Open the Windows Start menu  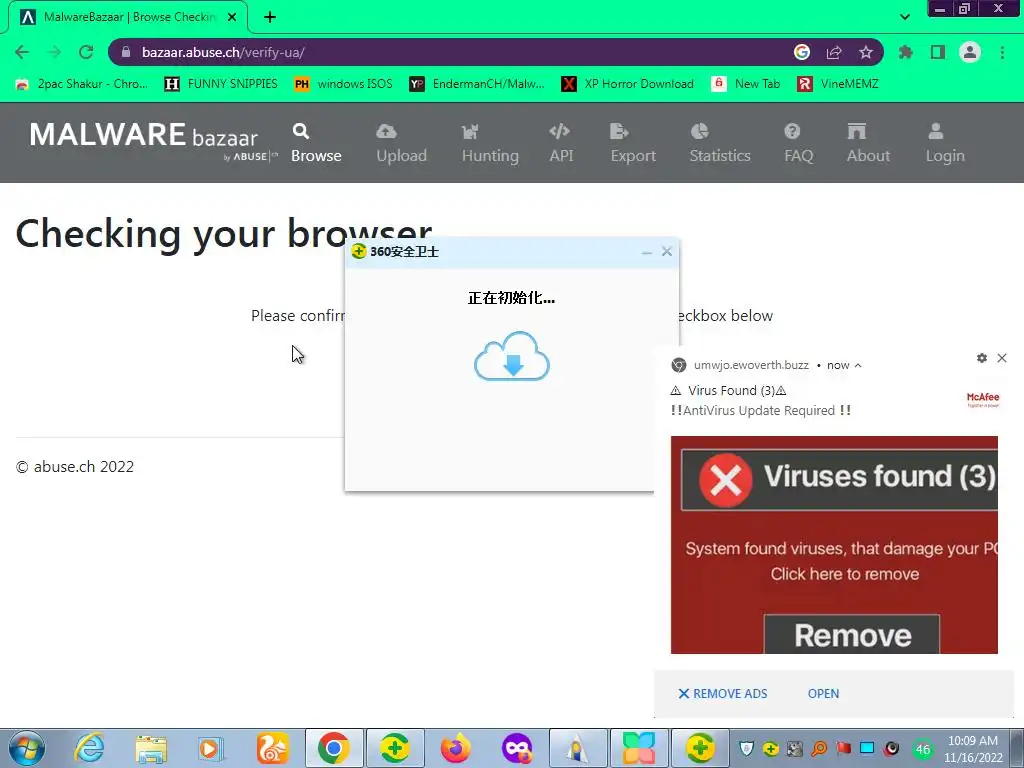(27, 748)
